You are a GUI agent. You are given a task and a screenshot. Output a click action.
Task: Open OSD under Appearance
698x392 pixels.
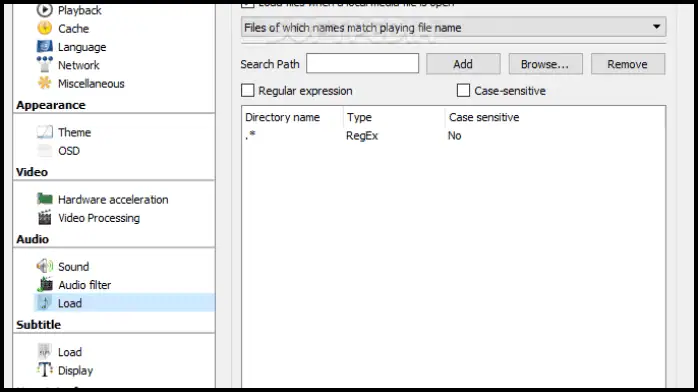point(69,151)
